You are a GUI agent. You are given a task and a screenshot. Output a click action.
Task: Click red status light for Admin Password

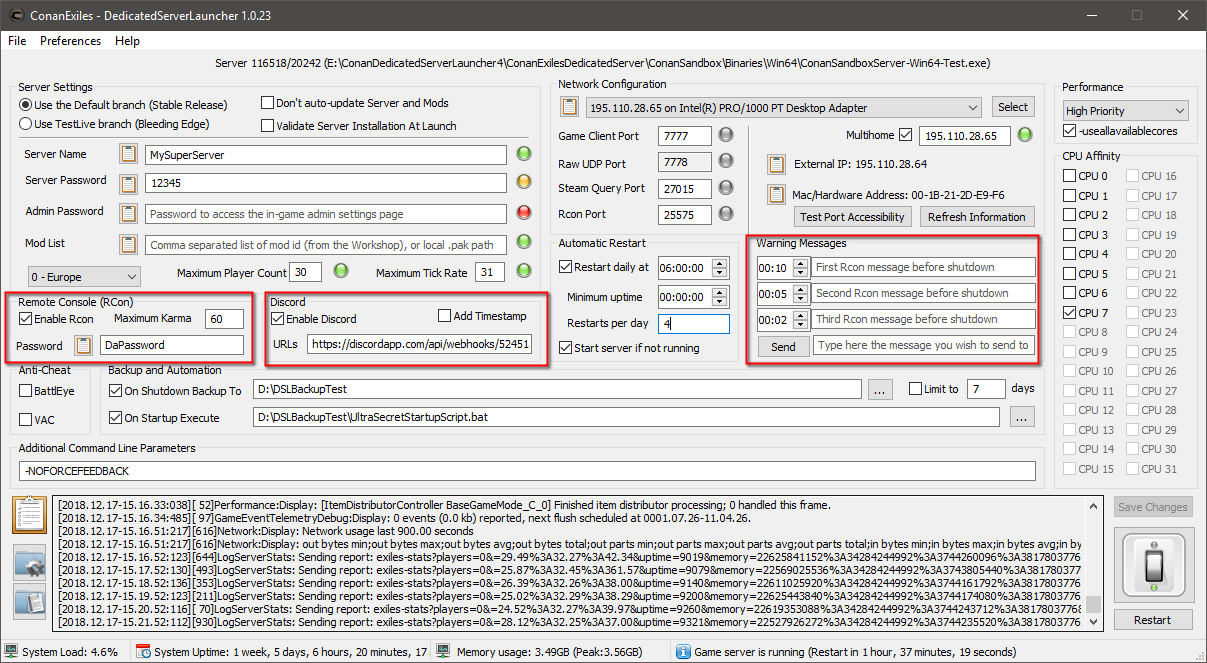[x=523, y=213]
